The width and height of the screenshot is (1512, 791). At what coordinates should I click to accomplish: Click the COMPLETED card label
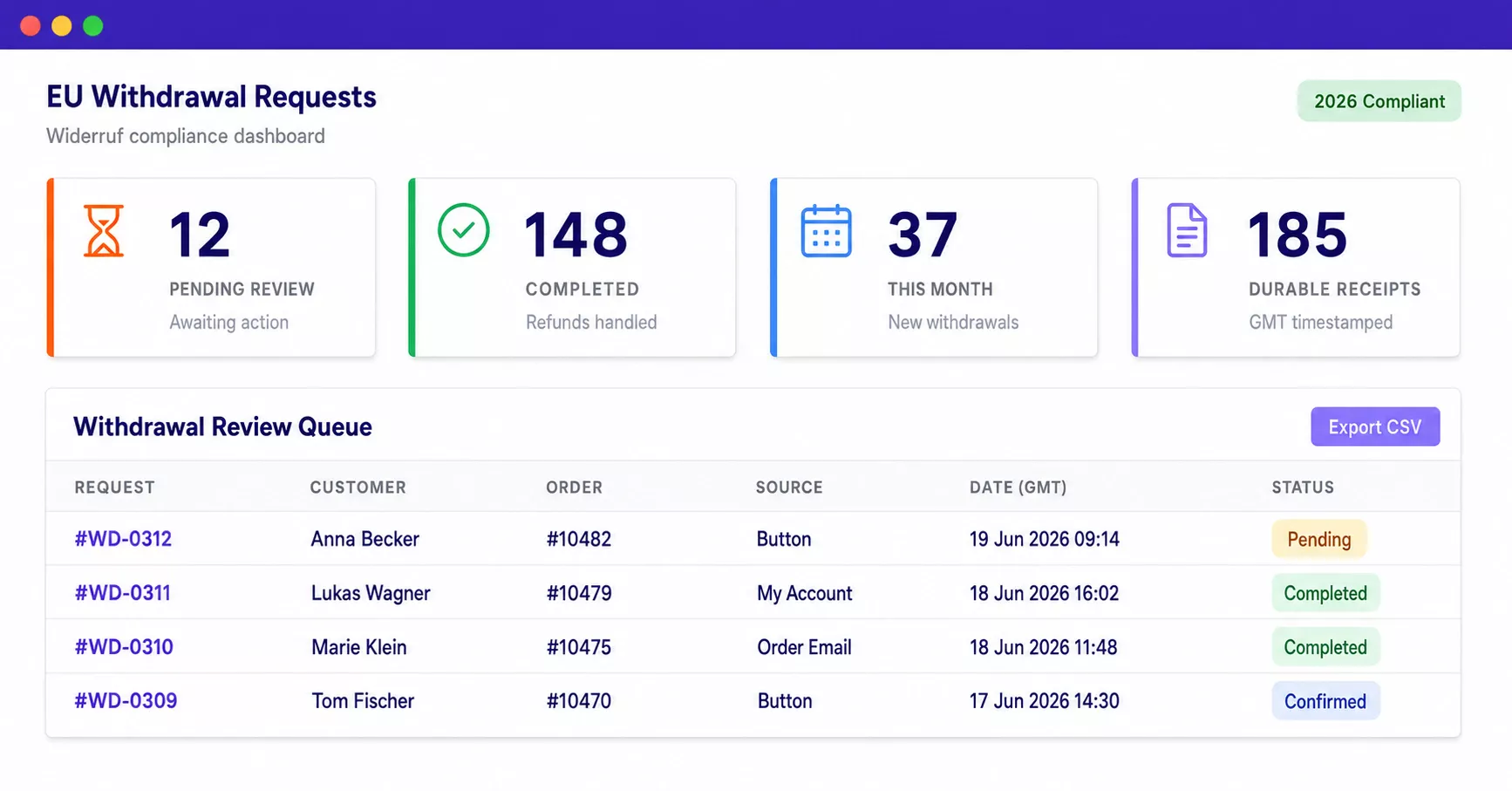coord(582,289)
